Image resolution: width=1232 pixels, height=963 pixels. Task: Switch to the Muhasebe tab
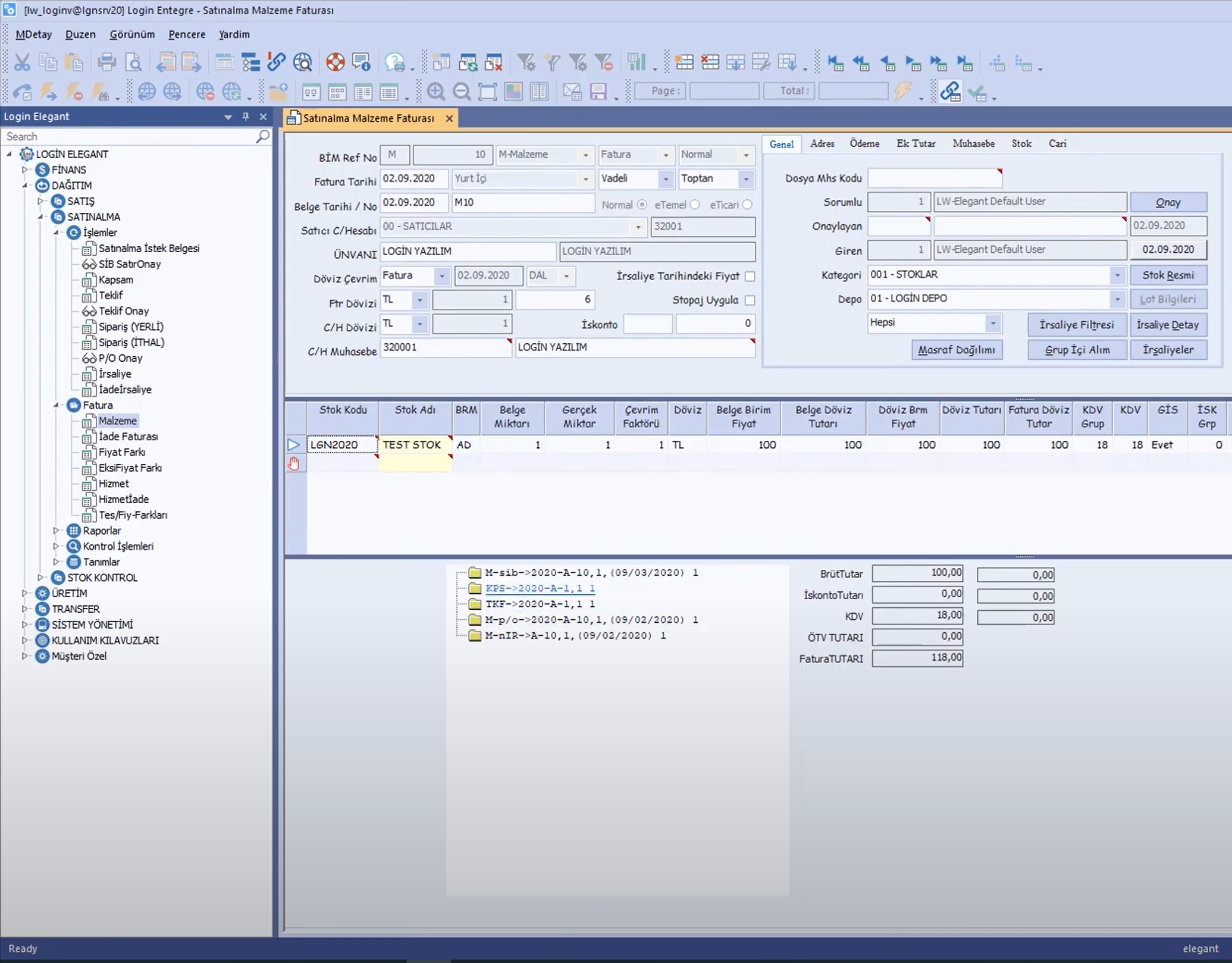tap(973, 143)
